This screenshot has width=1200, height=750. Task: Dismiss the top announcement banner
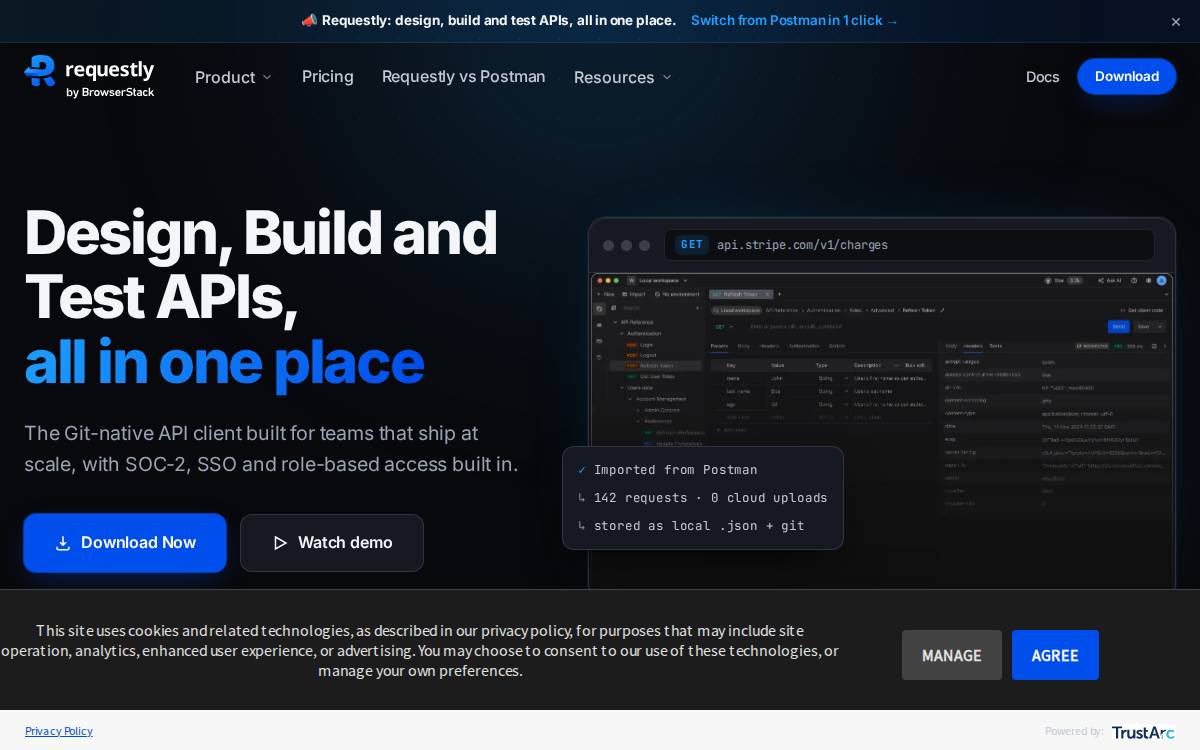click(1176, 21)
